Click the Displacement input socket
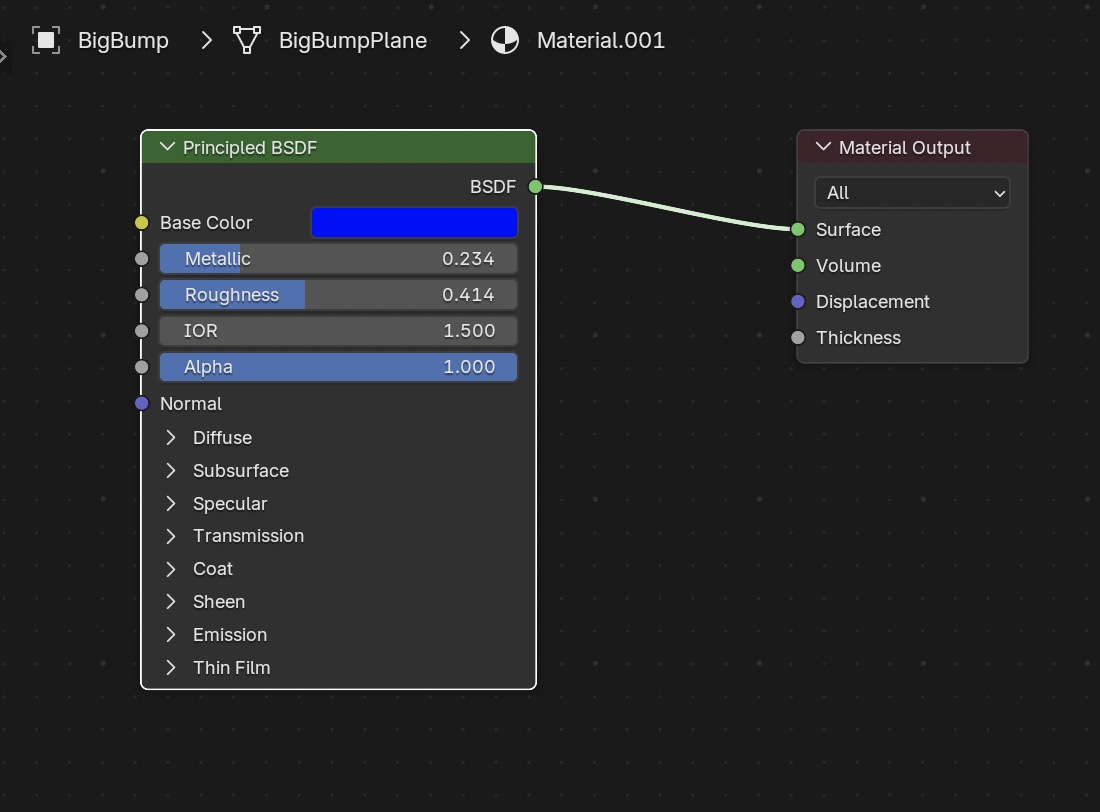The image size is (1100, 812). [x=798, y=302]
